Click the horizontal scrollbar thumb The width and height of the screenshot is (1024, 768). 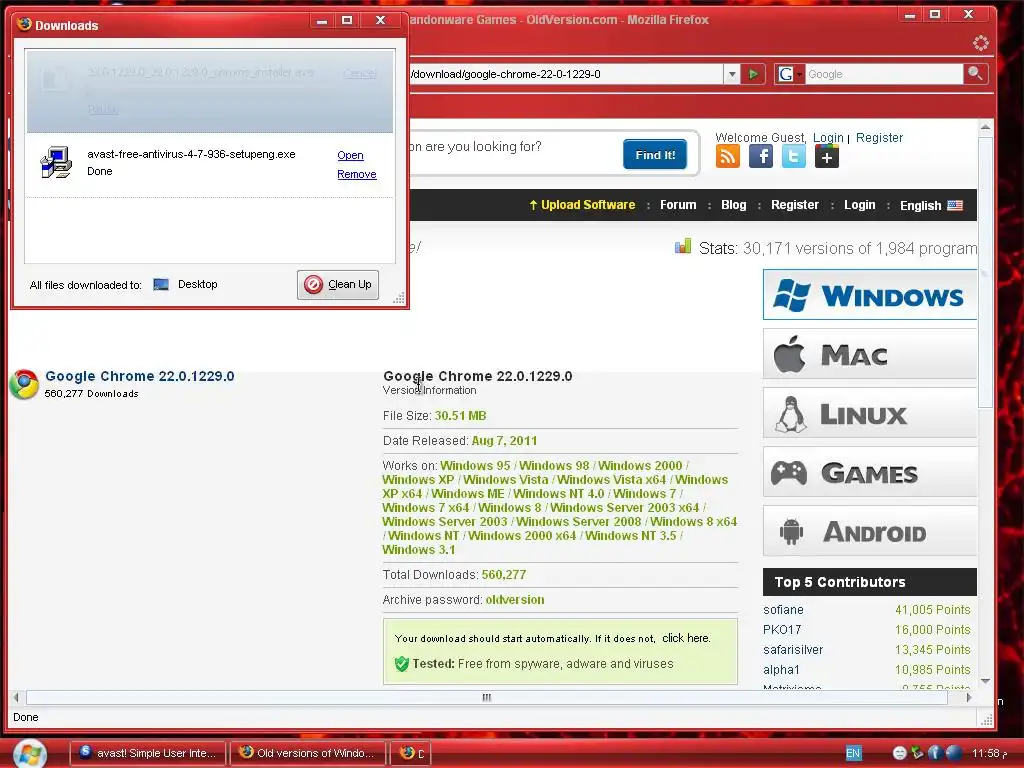tap(487, 697)
